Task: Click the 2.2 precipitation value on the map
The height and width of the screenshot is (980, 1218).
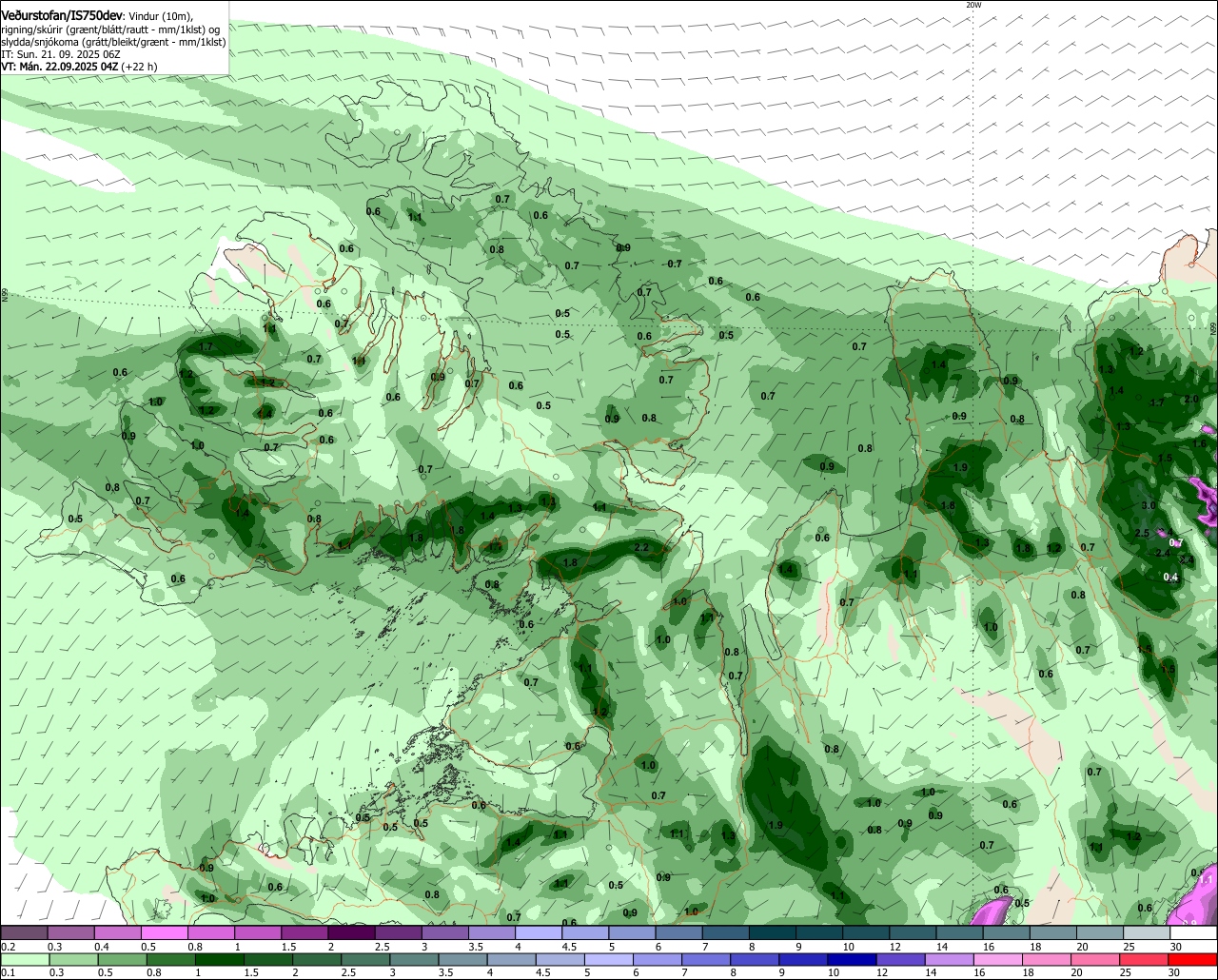Action: point(641,548)
